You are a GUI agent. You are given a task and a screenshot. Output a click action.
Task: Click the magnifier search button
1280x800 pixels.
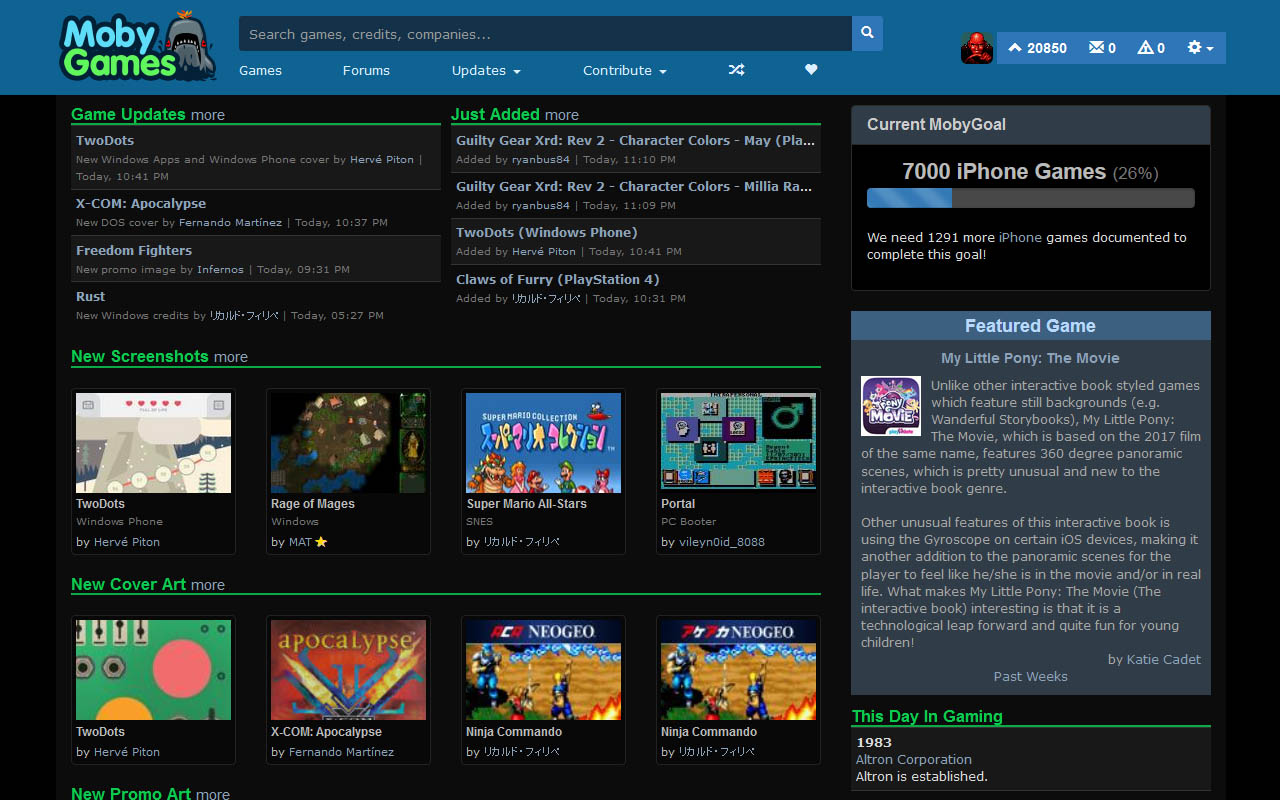(x=867, y=33)
